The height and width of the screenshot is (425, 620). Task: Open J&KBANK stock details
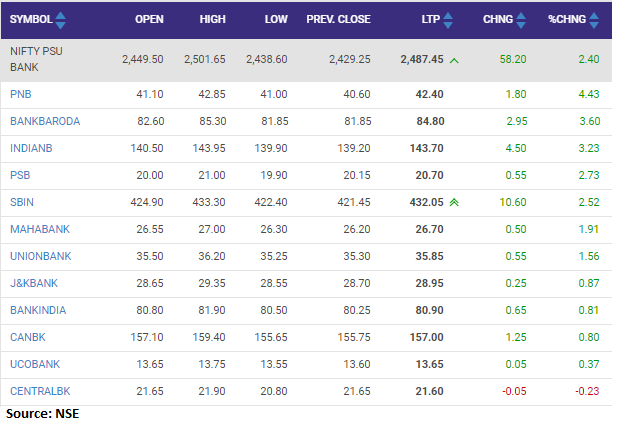pyautogui.click(x=33, y=284)
